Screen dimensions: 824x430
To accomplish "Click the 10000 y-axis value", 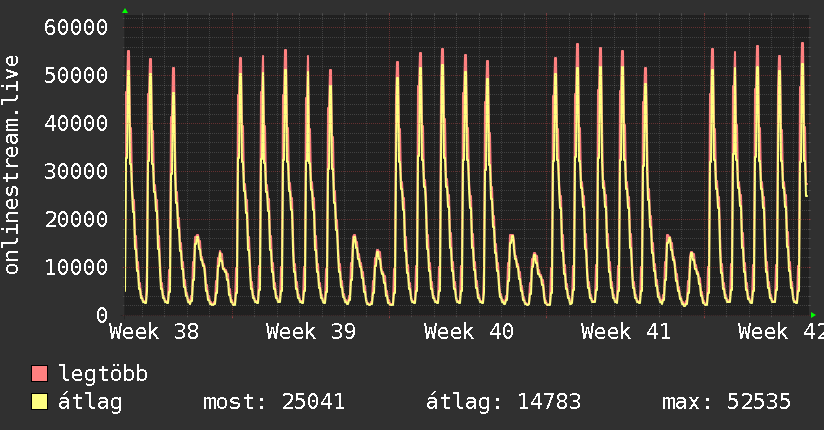I will click(76, 268).
